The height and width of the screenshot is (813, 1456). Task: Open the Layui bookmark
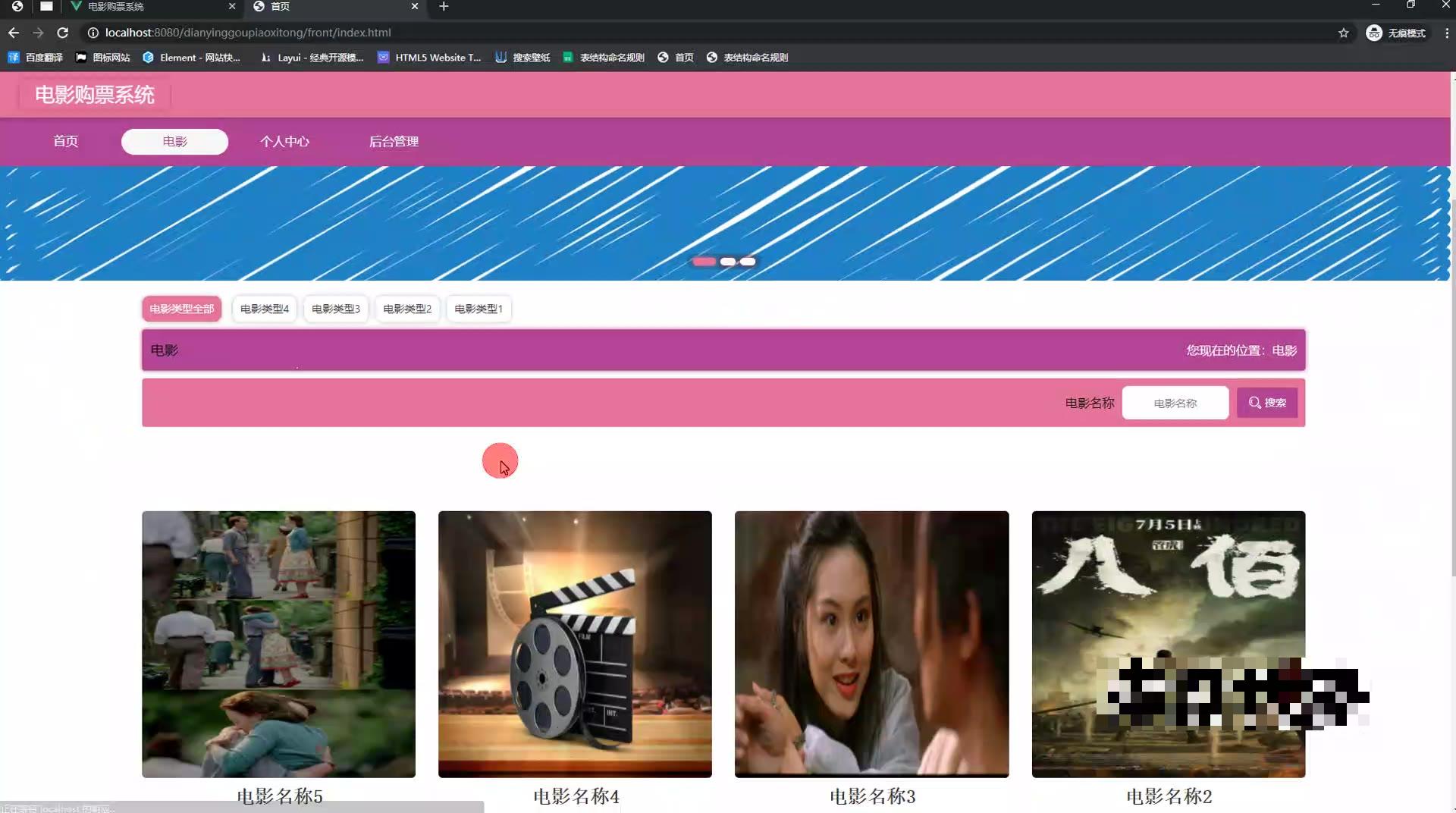point(312,57)
